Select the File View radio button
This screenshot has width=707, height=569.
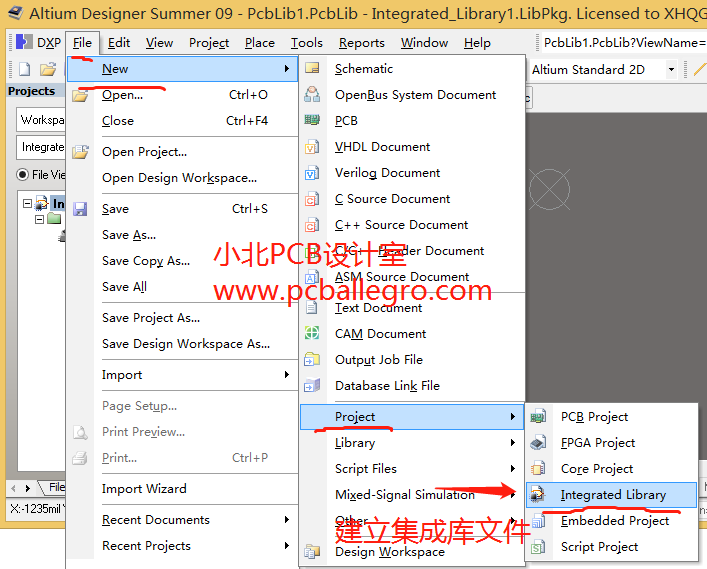[22, 174]
